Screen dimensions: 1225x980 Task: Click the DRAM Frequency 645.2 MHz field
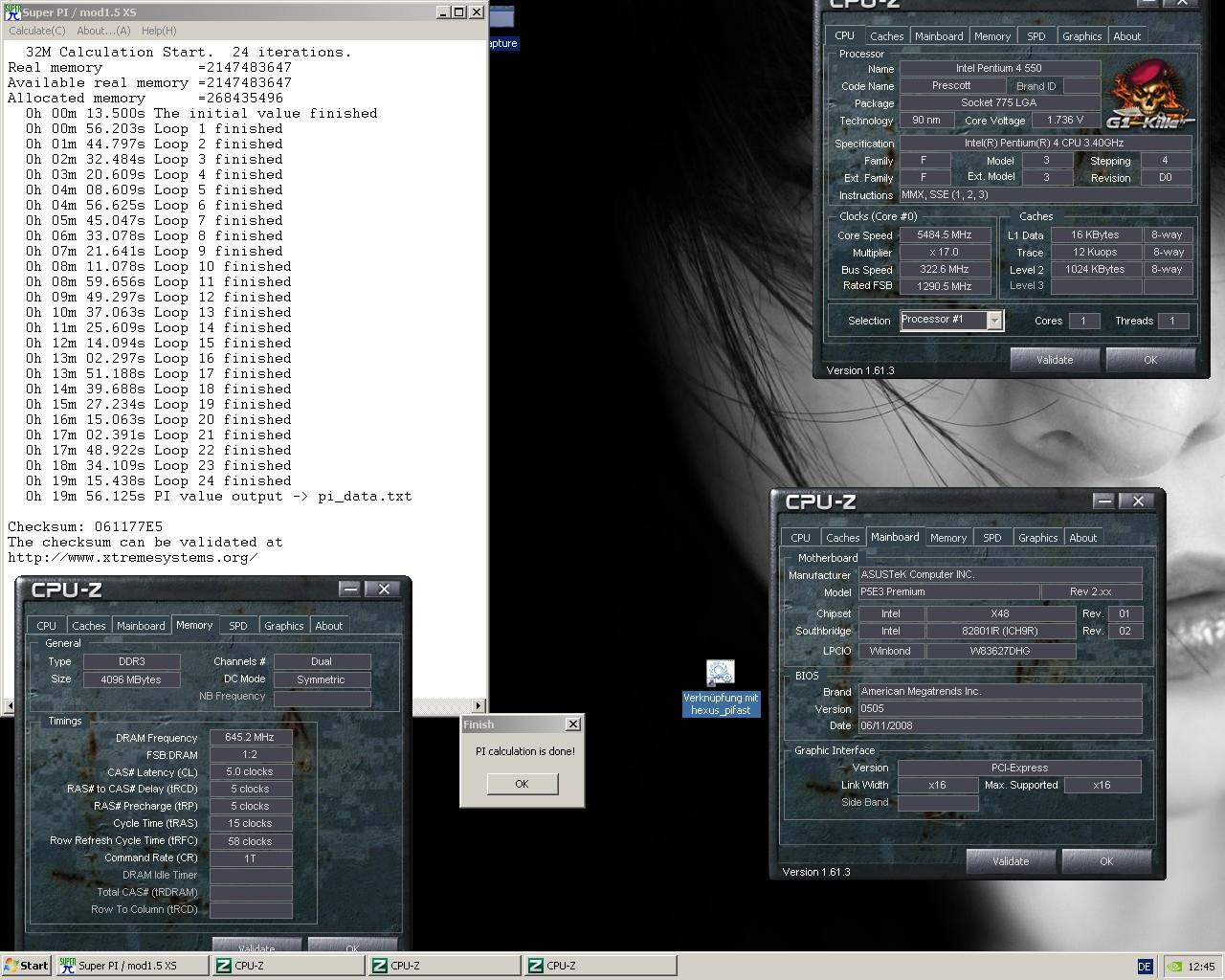pyautogui.click(x=250, y=738)
